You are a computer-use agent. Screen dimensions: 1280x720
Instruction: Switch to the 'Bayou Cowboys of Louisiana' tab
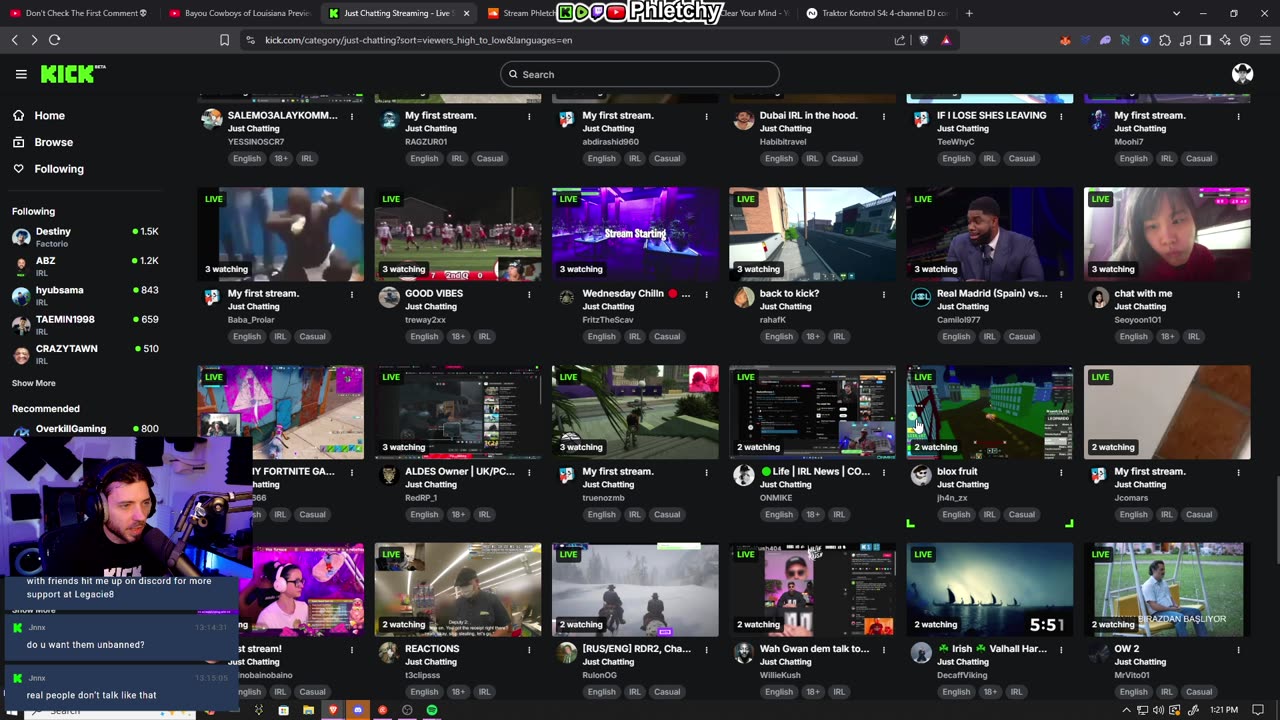click(x=239, y=13)
